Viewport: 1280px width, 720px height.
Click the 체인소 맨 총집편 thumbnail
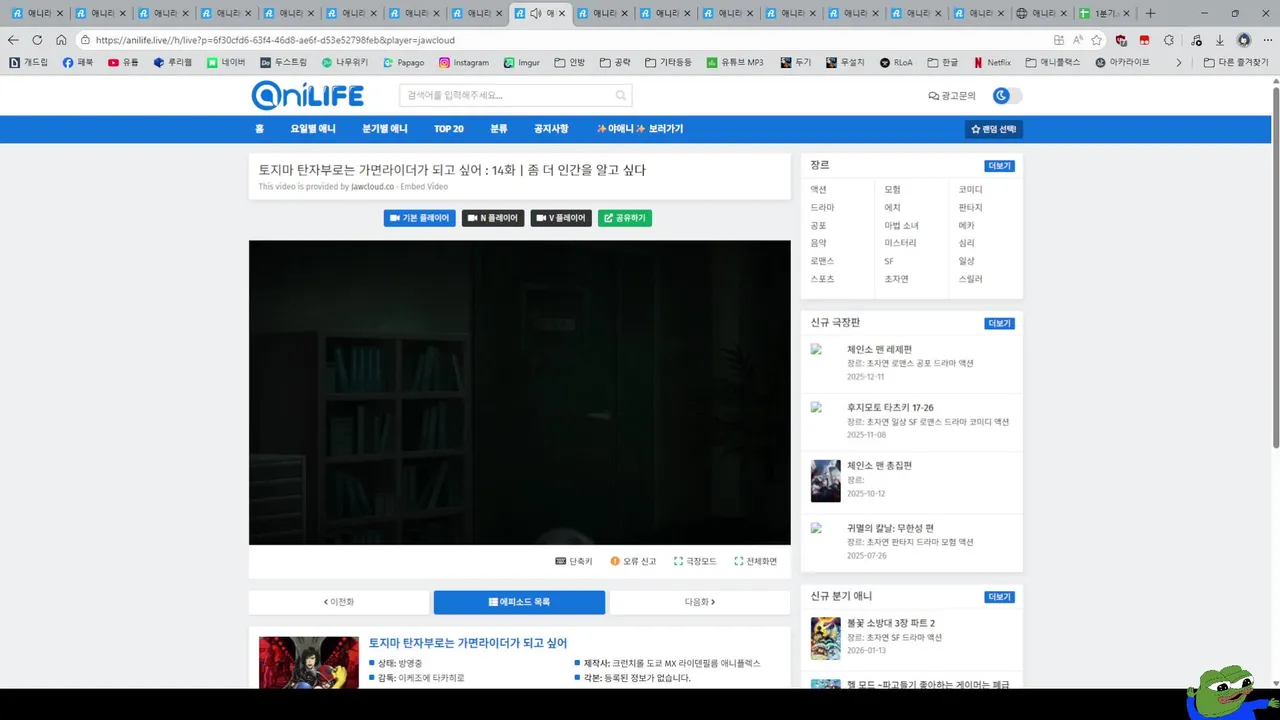(826, 481)
